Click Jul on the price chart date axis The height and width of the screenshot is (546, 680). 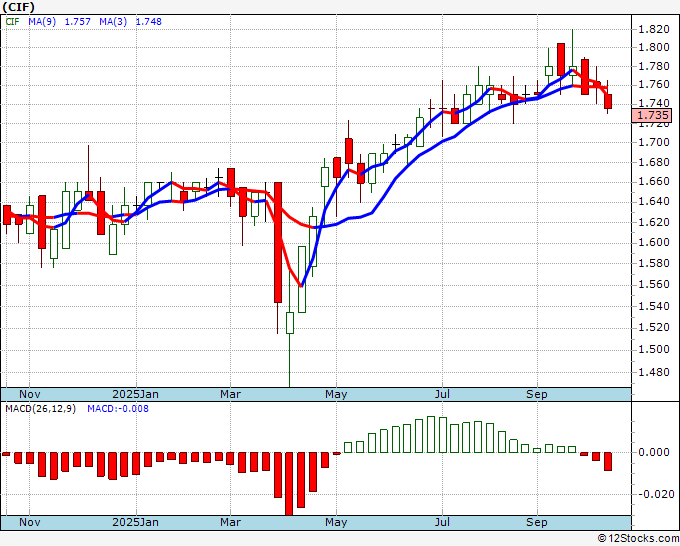[442, 394]
